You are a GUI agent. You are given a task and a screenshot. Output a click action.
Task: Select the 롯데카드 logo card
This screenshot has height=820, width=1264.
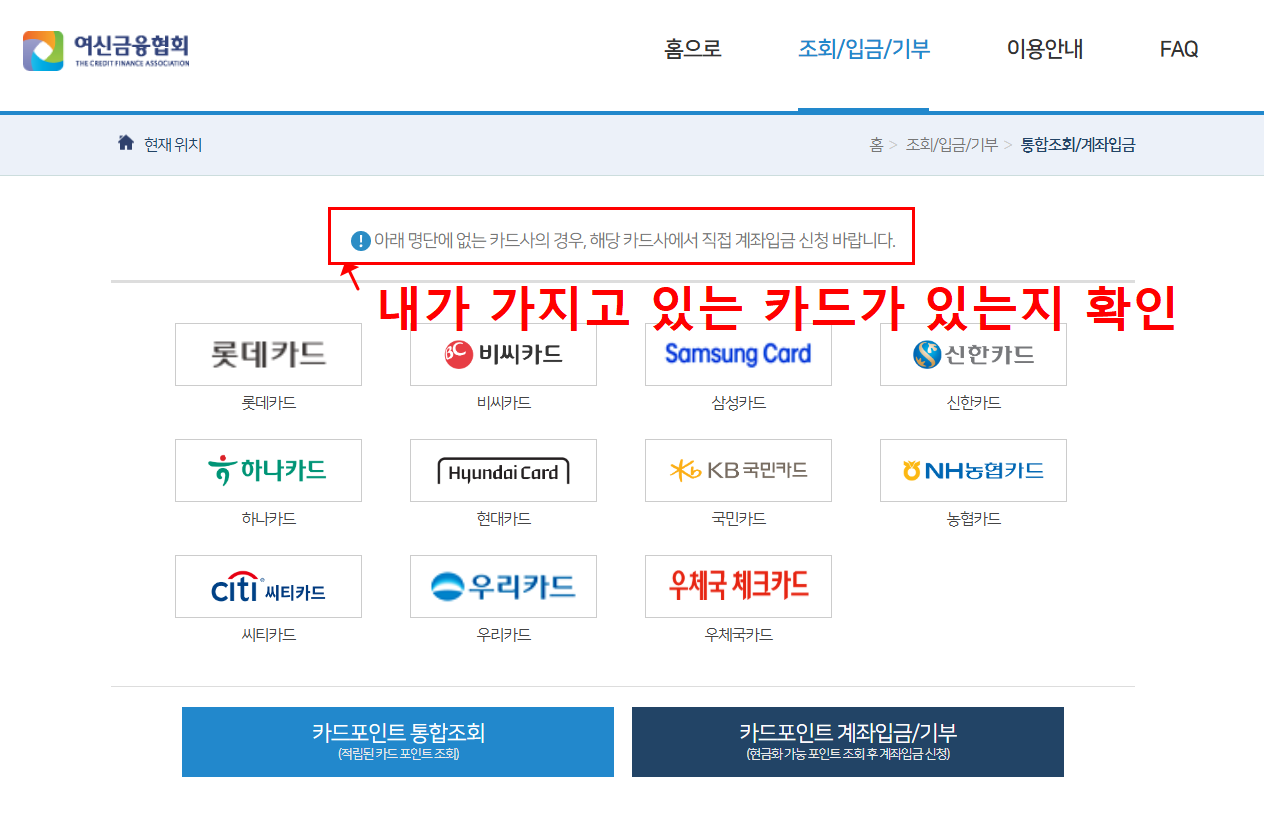268,354
